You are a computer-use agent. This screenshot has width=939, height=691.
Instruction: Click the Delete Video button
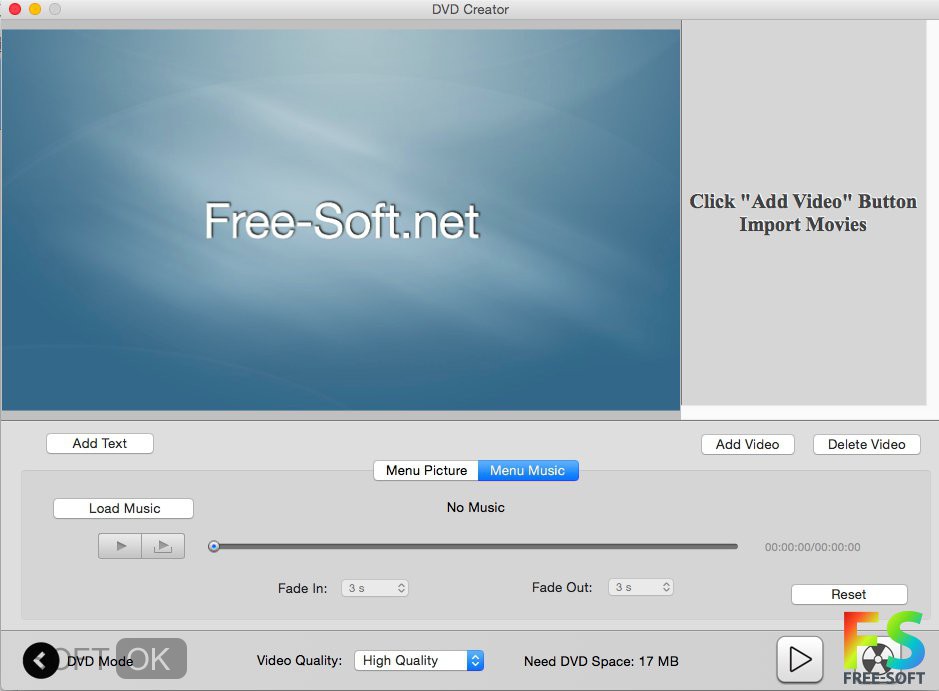tap(867, 444)
